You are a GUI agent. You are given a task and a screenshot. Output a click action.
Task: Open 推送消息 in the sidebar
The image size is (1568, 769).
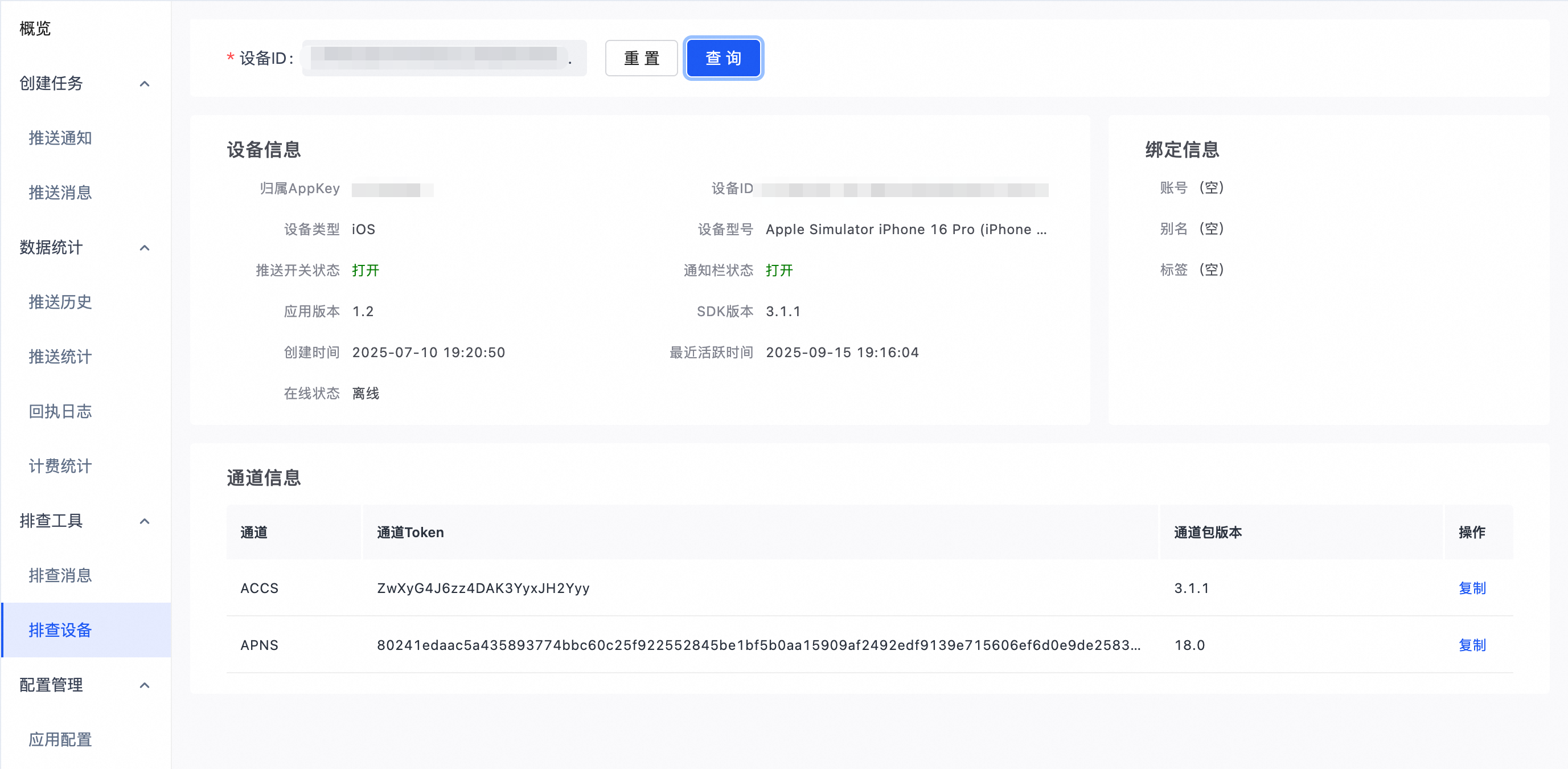click(x=60, y=193)
